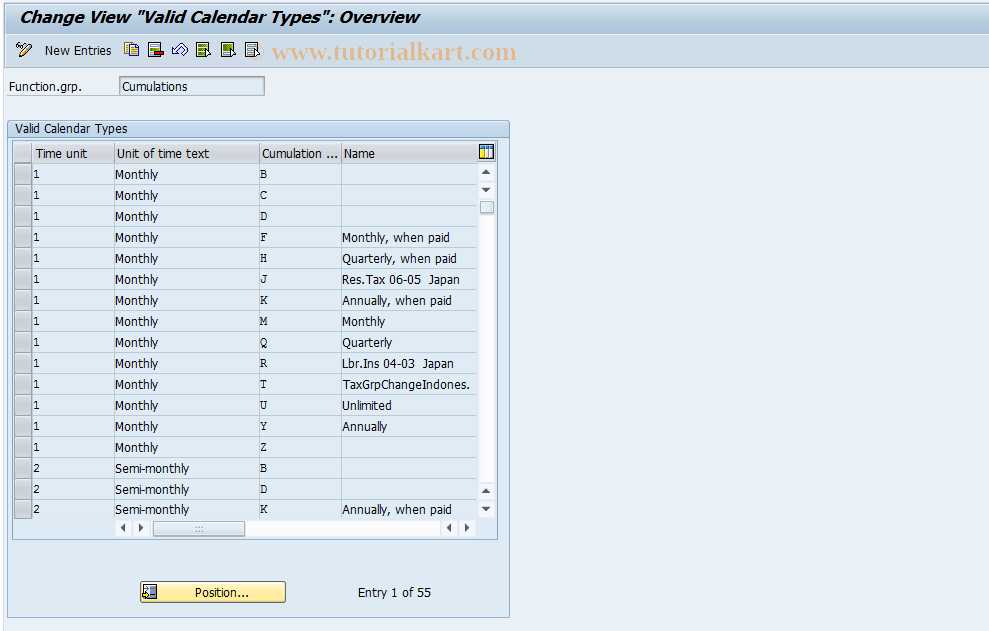Open table column configuration icon
Image resolution: width=989 pixels, height=631 pixels.
pyautogui.click(x=486, y=151)
